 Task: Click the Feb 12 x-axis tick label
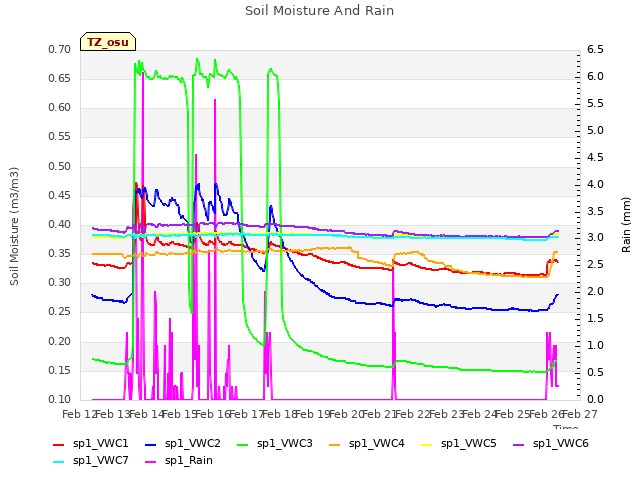coord(79,415)
